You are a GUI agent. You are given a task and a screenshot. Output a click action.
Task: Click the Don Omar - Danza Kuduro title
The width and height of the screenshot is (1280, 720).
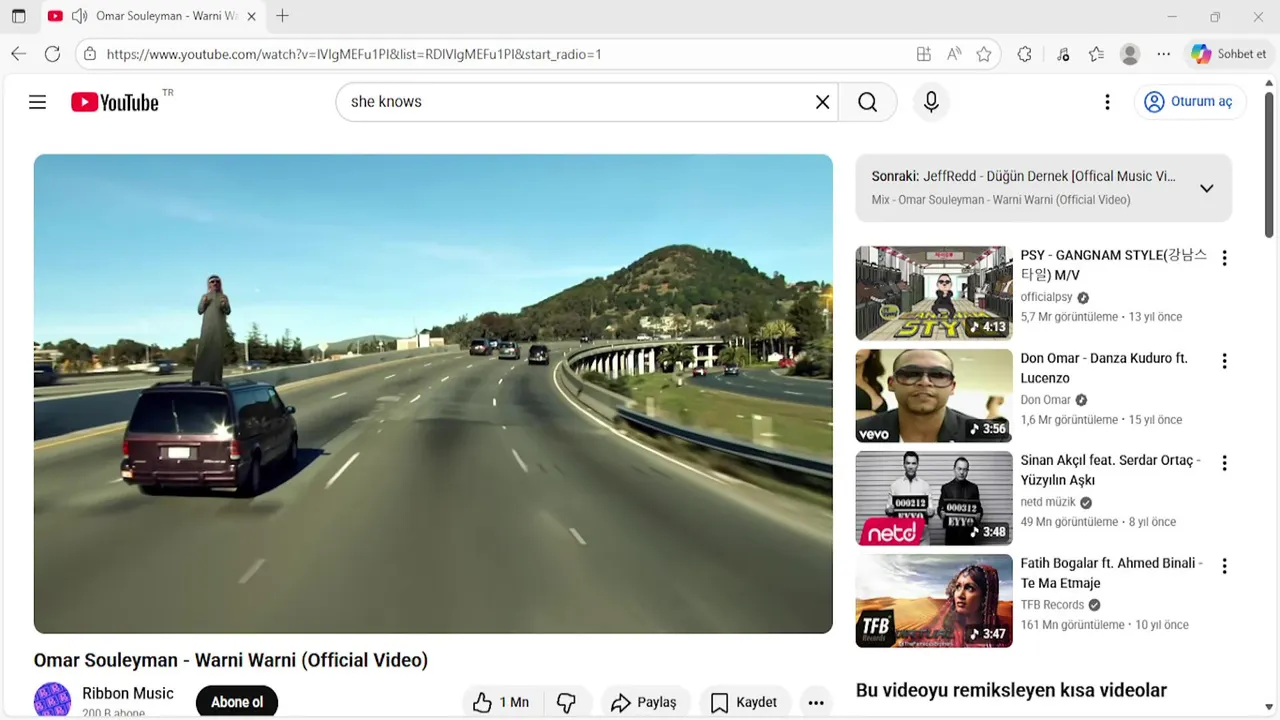(1104, 368)
